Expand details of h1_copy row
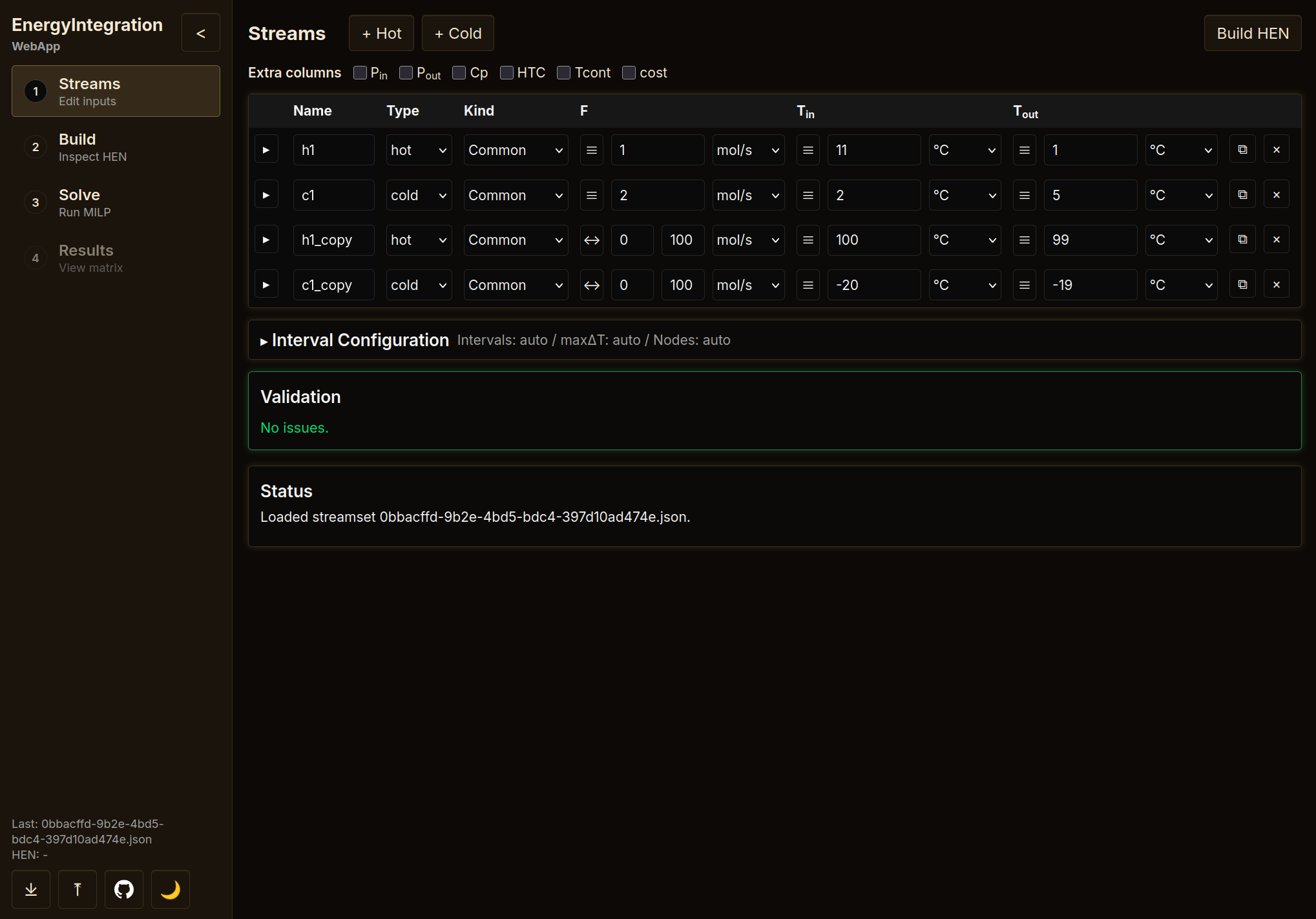Viewport: 1316px width, 919px height. [266, 240]
